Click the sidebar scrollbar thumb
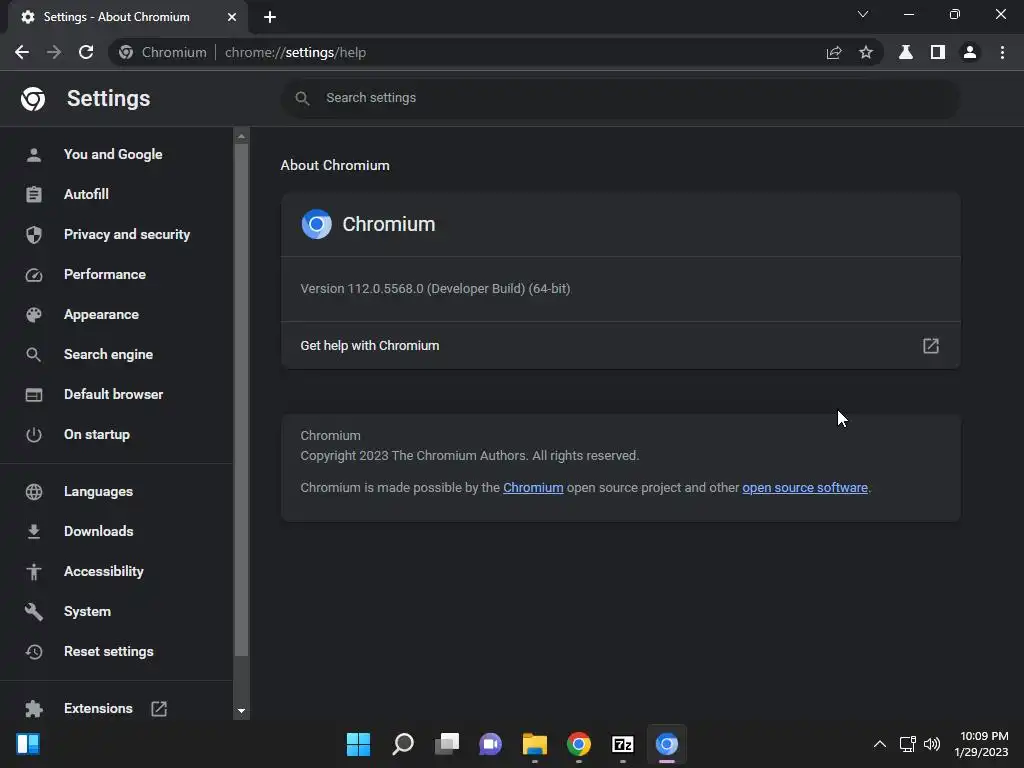Viewport: 1024px width, 768px height. (x=241, y=400)
